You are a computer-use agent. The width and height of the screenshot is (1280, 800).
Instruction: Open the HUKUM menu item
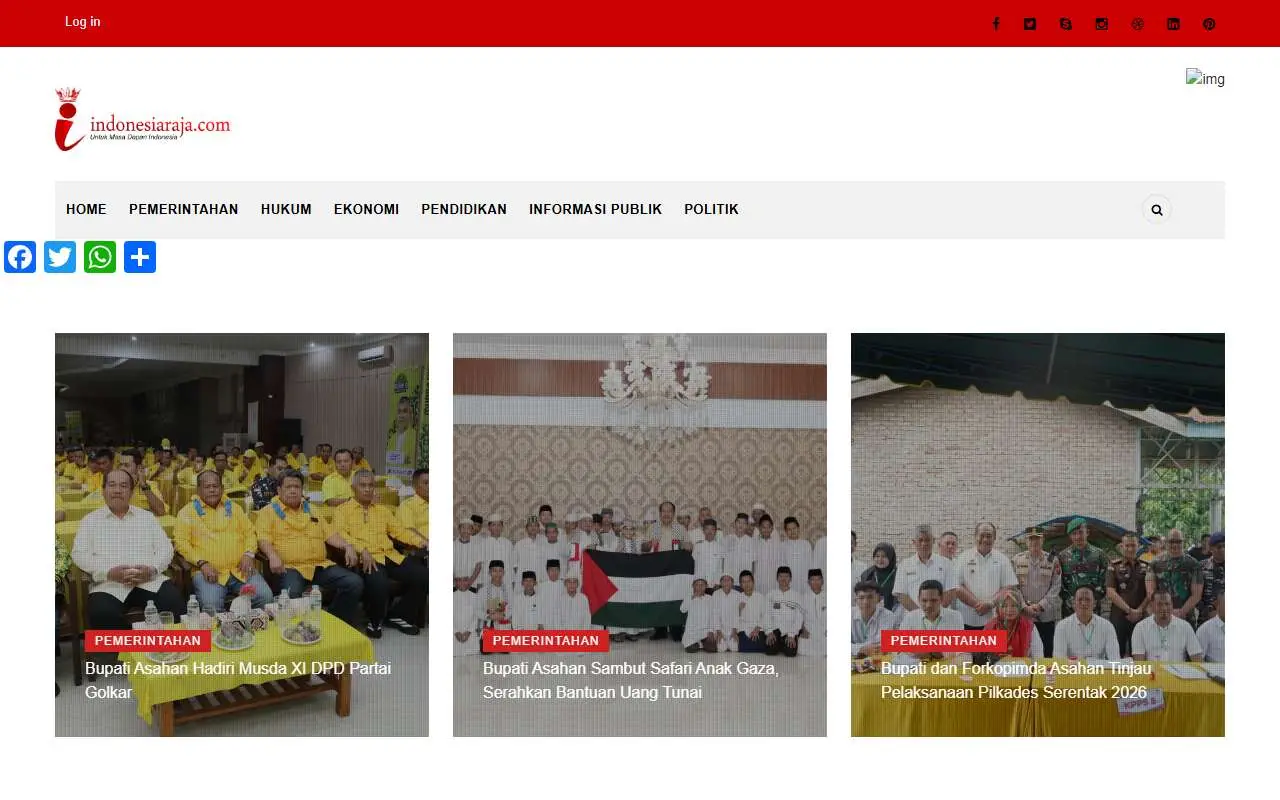tap(286, 209)
